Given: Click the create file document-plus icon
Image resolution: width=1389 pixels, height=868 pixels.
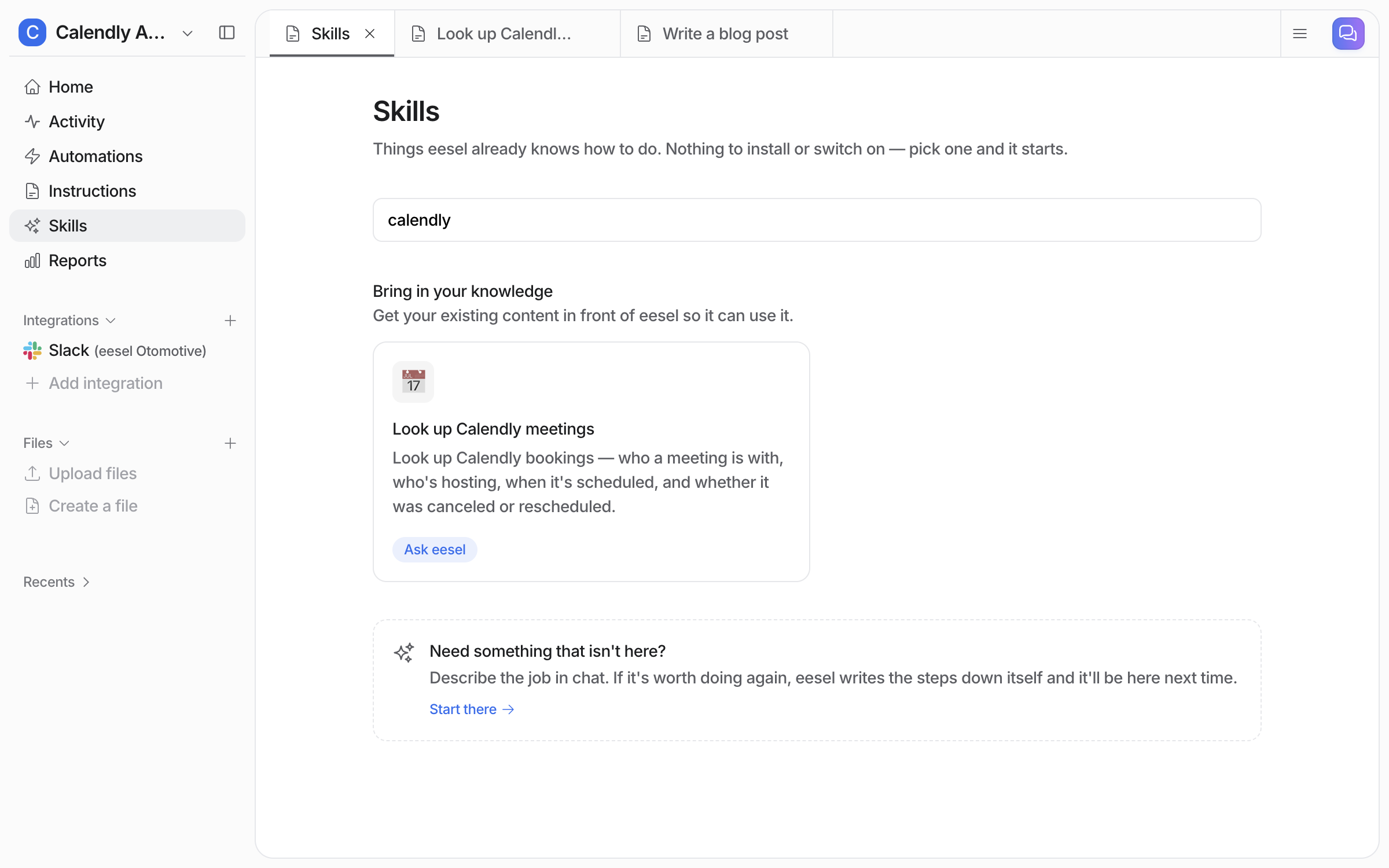Looking at the screenshot, I should 32,506.
